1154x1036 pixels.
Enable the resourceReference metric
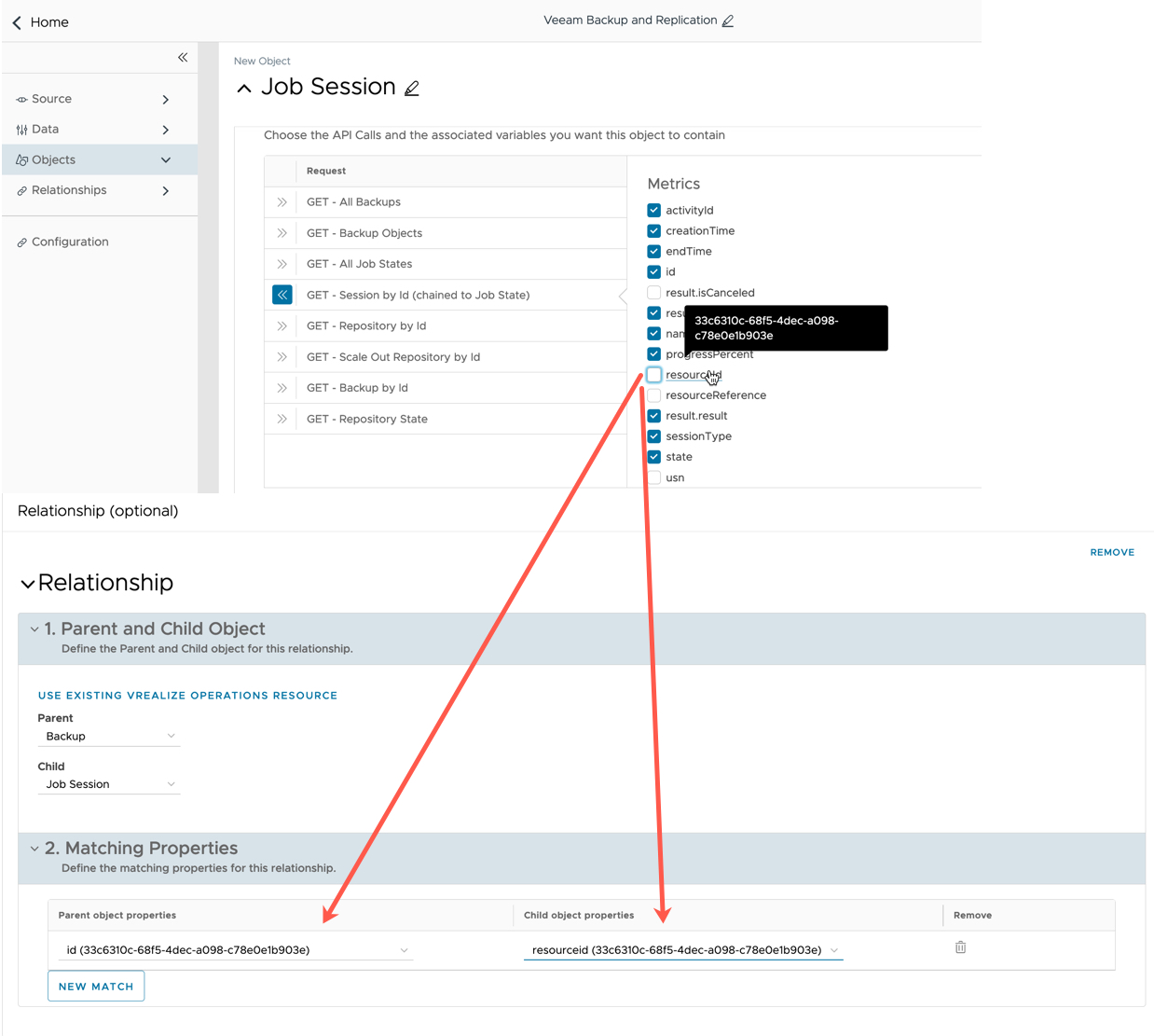click(x=654, y=395)
